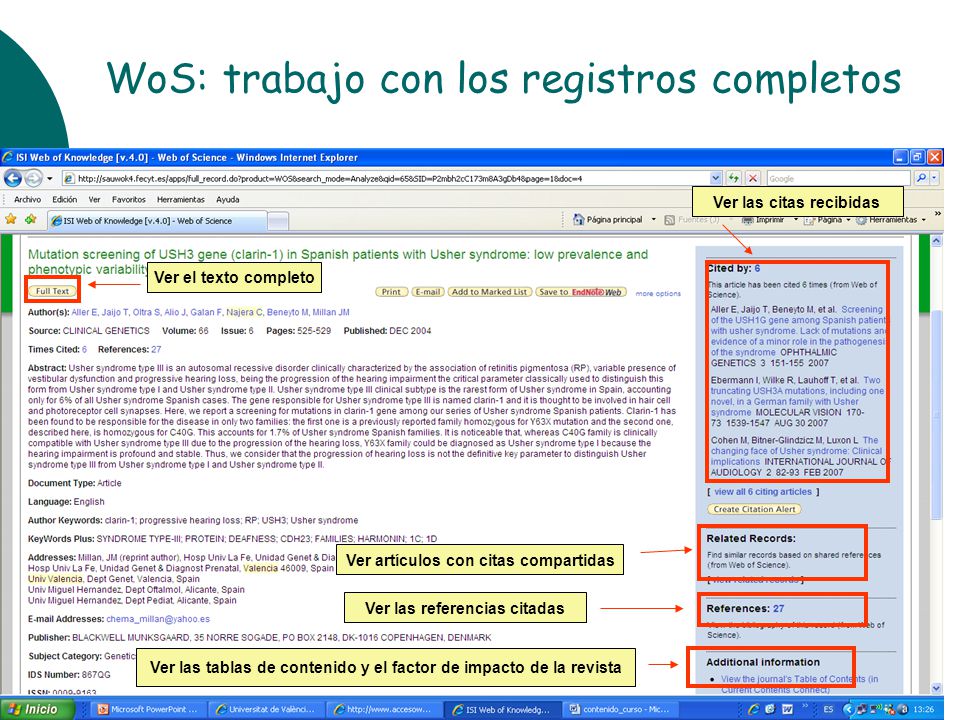Click the Print button
This screenshot has width=960, height=720.
tap(391, 292)
